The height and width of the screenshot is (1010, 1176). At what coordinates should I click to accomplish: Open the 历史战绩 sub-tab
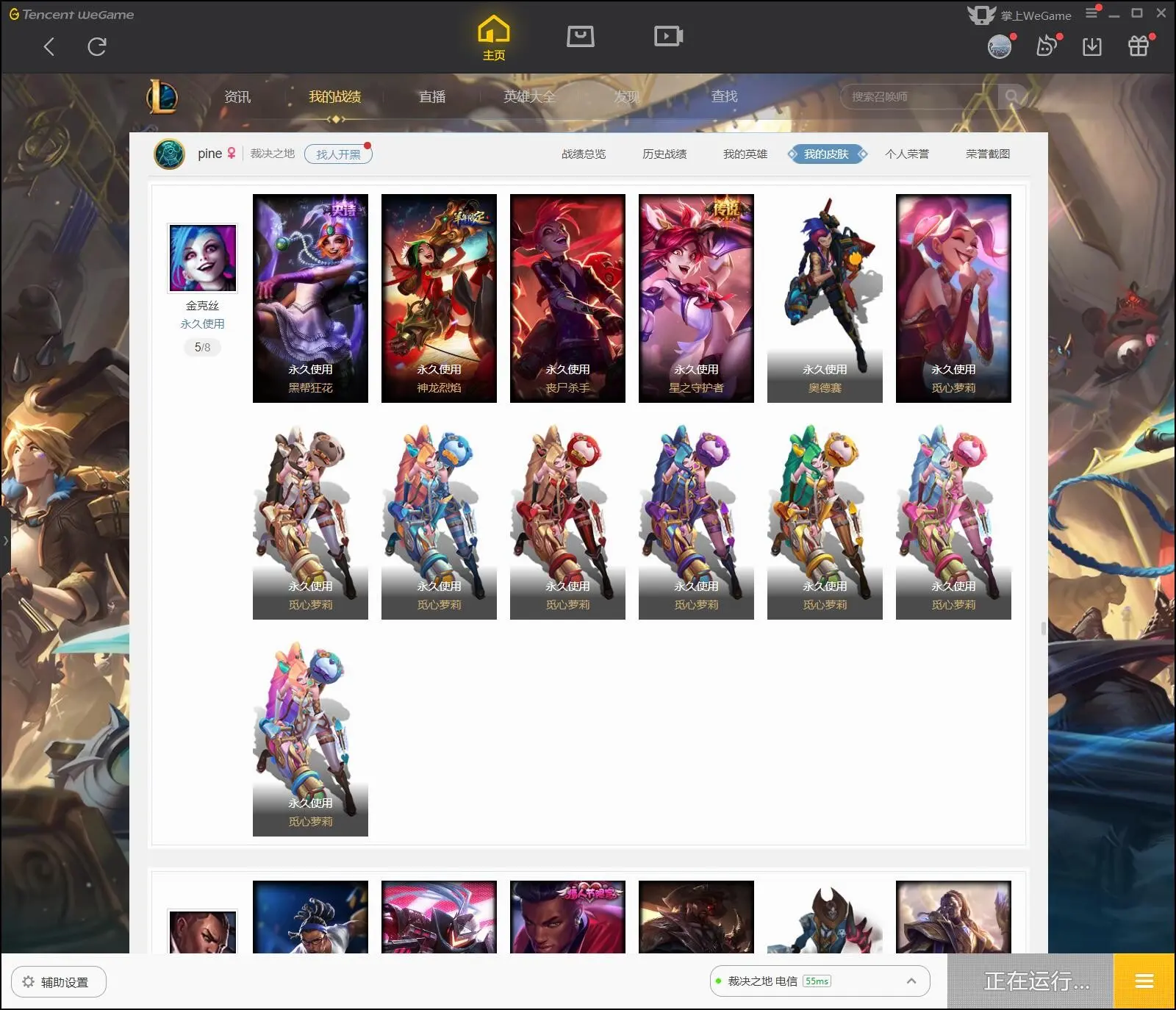click(x=664, y=154)
